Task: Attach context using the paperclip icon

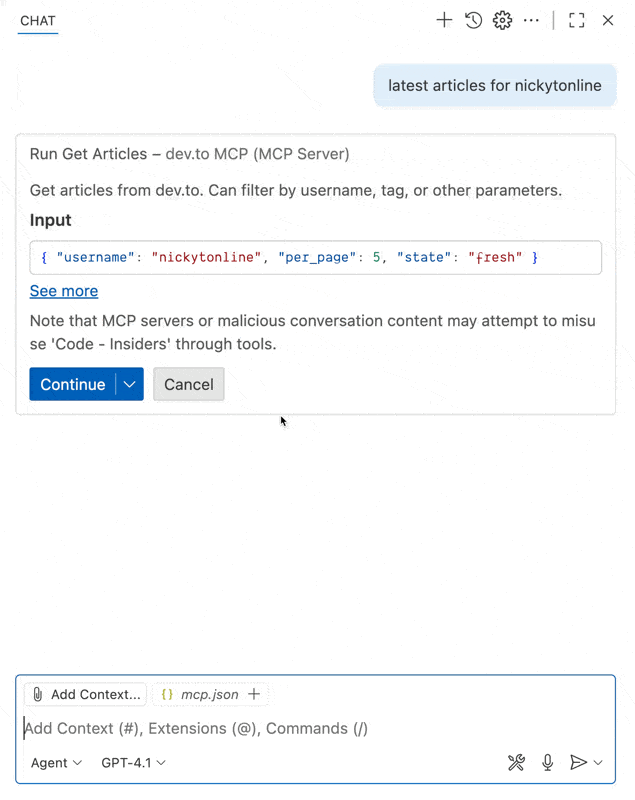Action: (x=38, y=694)
